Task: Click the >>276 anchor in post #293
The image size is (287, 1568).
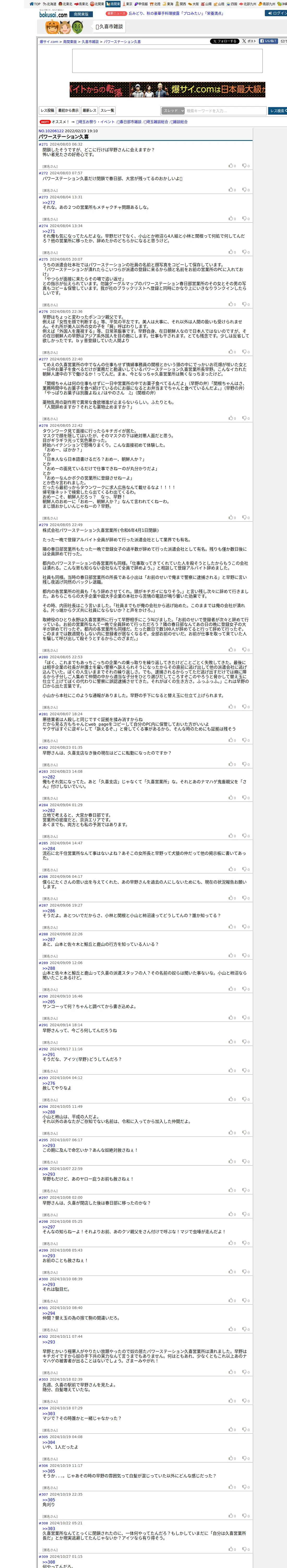Action: point(49,1083)
